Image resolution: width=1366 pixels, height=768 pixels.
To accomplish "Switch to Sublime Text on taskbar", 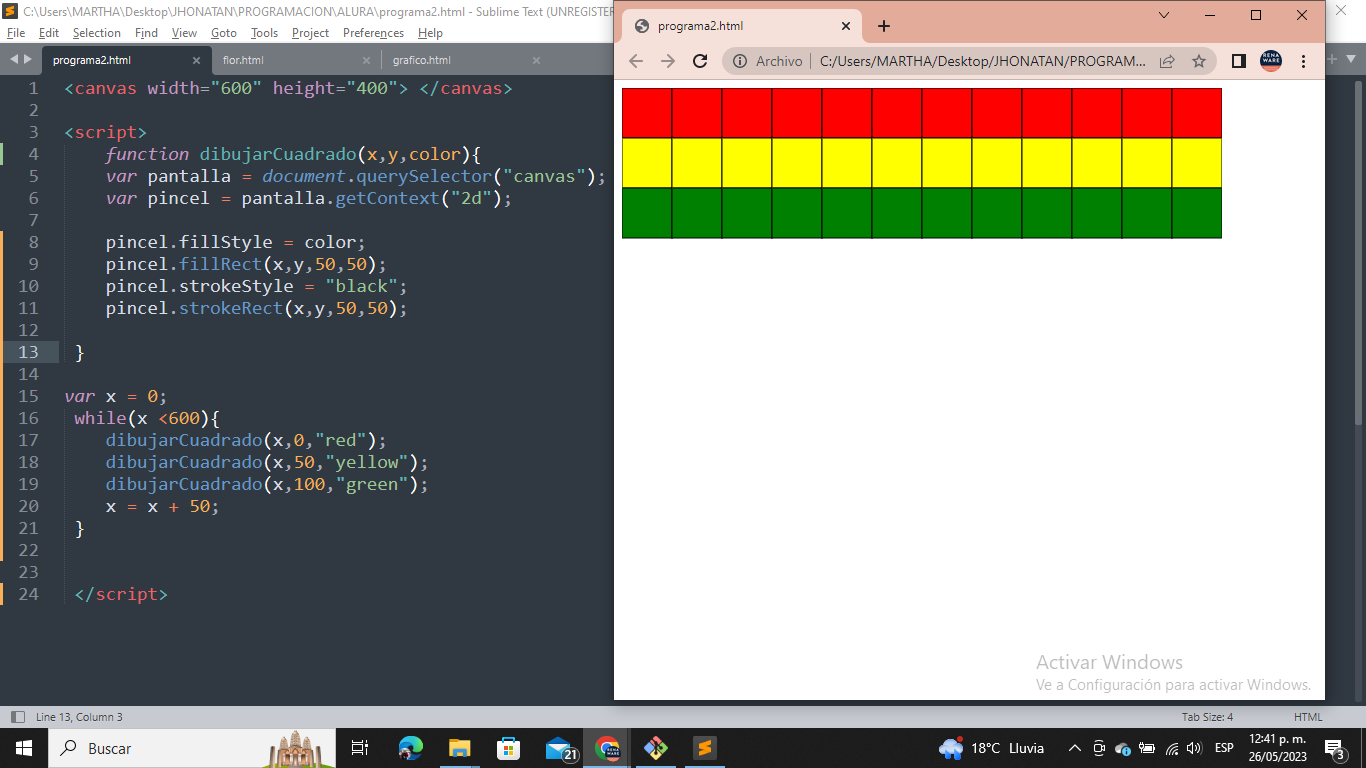I will click(x=705, y=748).
